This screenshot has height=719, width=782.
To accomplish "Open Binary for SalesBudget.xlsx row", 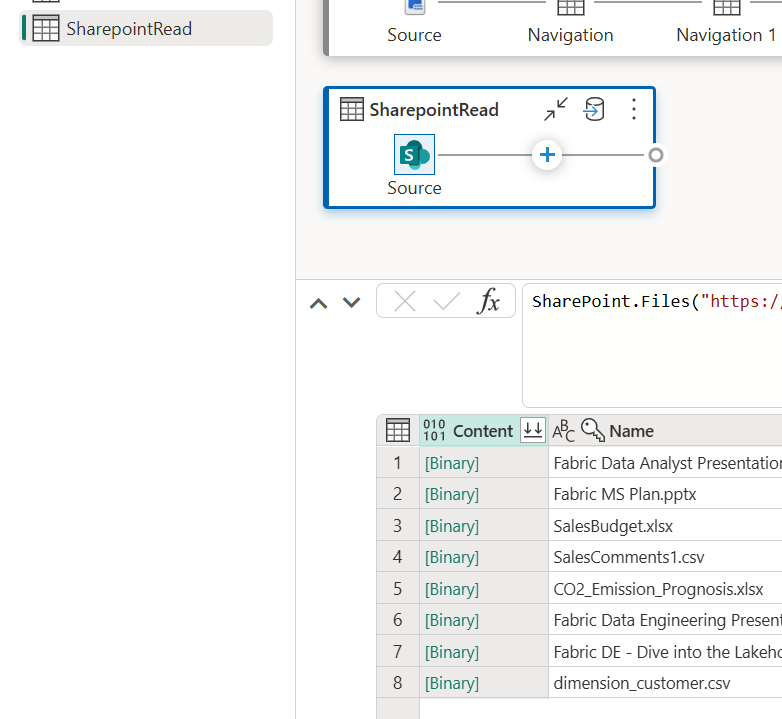I will click(452, 526).
